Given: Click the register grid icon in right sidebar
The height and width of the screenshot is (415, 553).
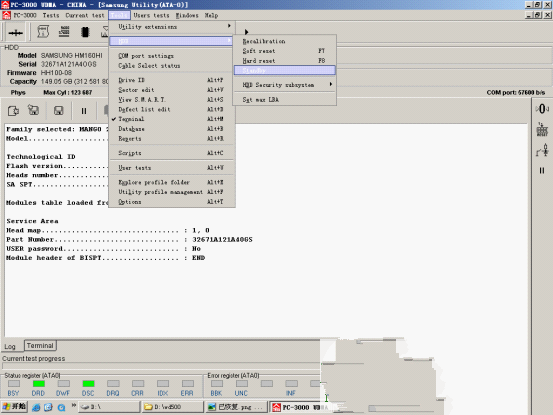Looking at the screenshot, I should point(542,130).
